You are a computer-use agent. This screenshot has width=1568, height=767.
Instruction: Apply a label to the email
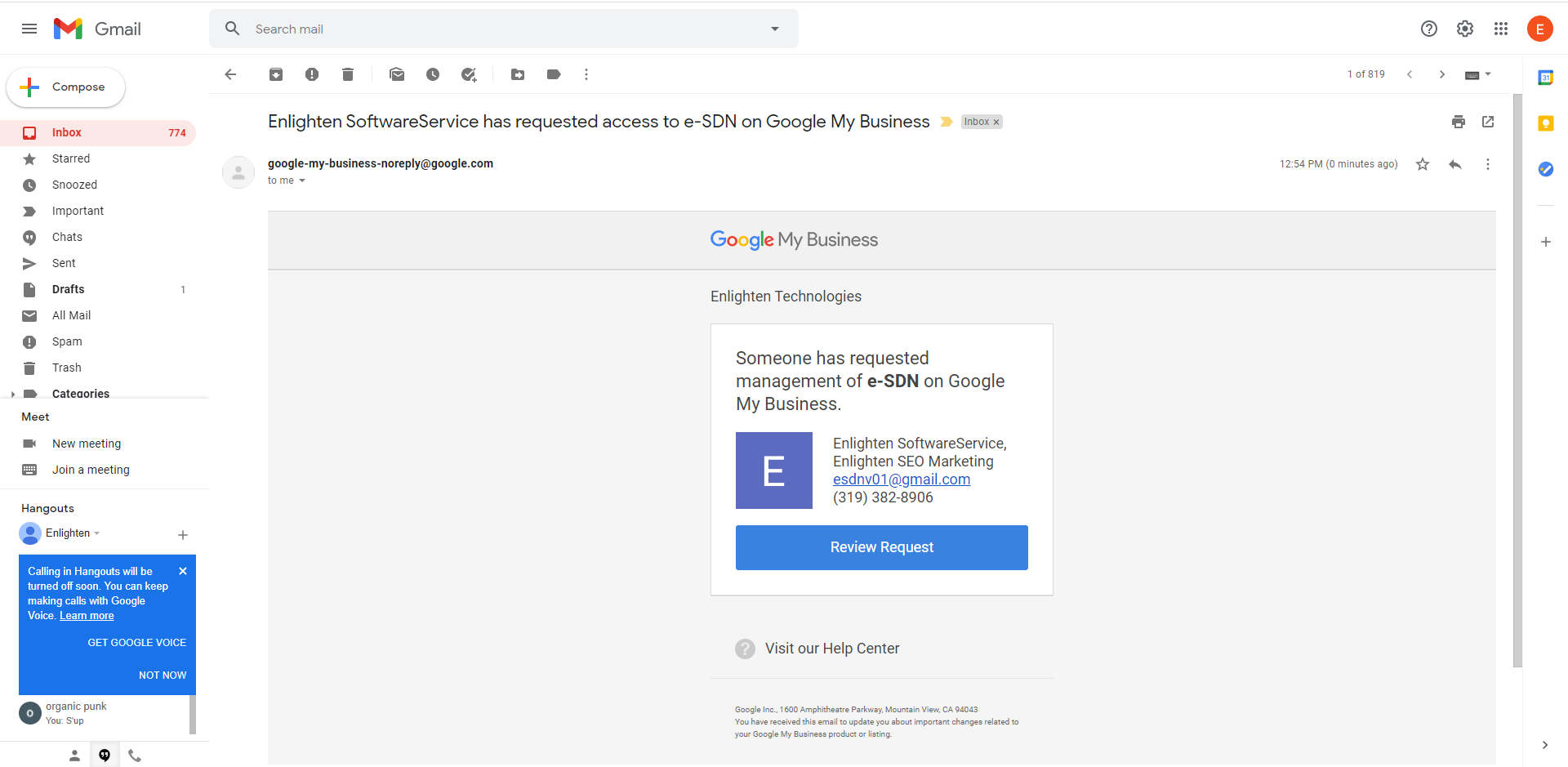(x=554, y=74)
